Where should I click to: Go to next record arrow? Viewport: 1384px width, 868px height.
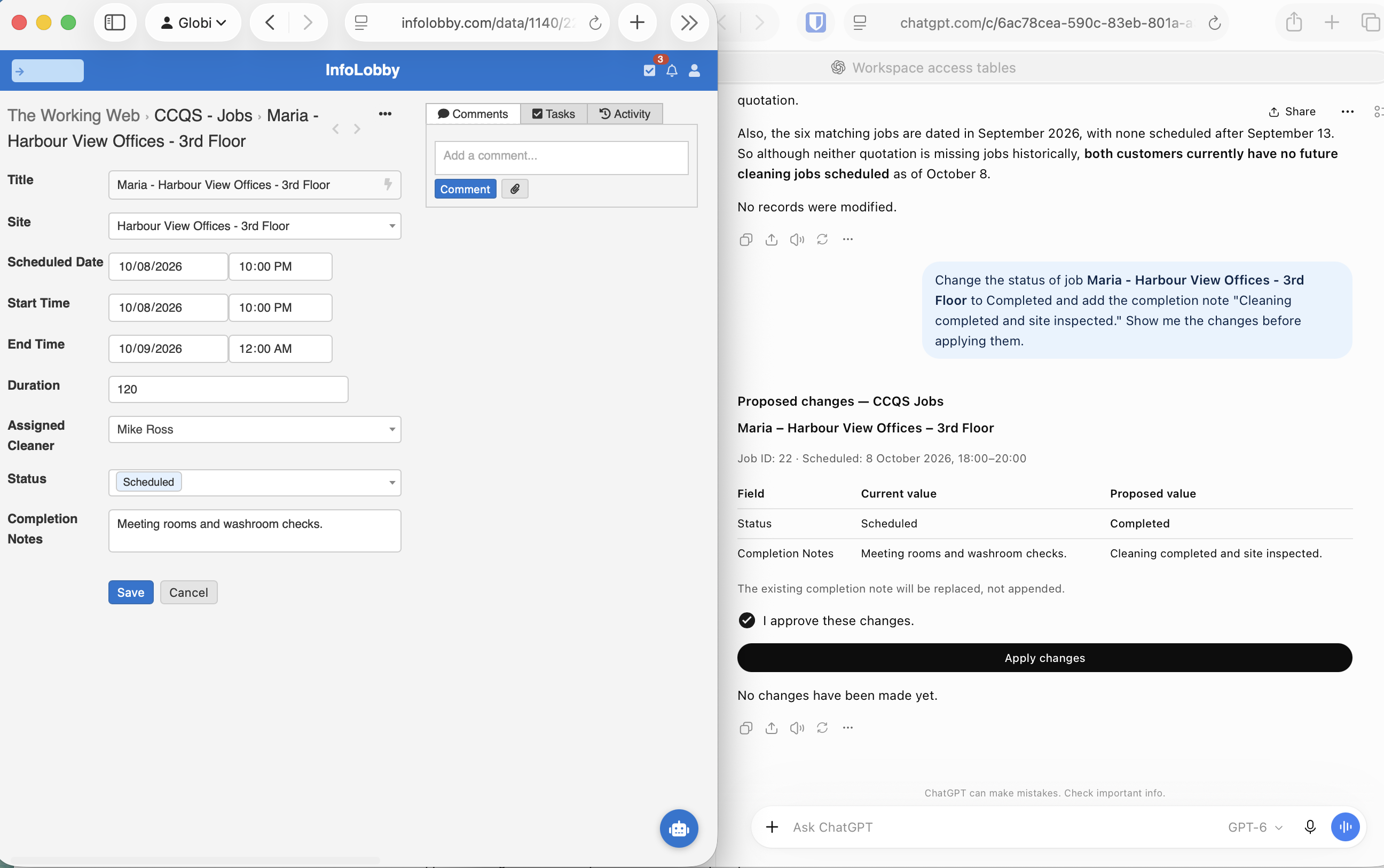coord(357,129)
